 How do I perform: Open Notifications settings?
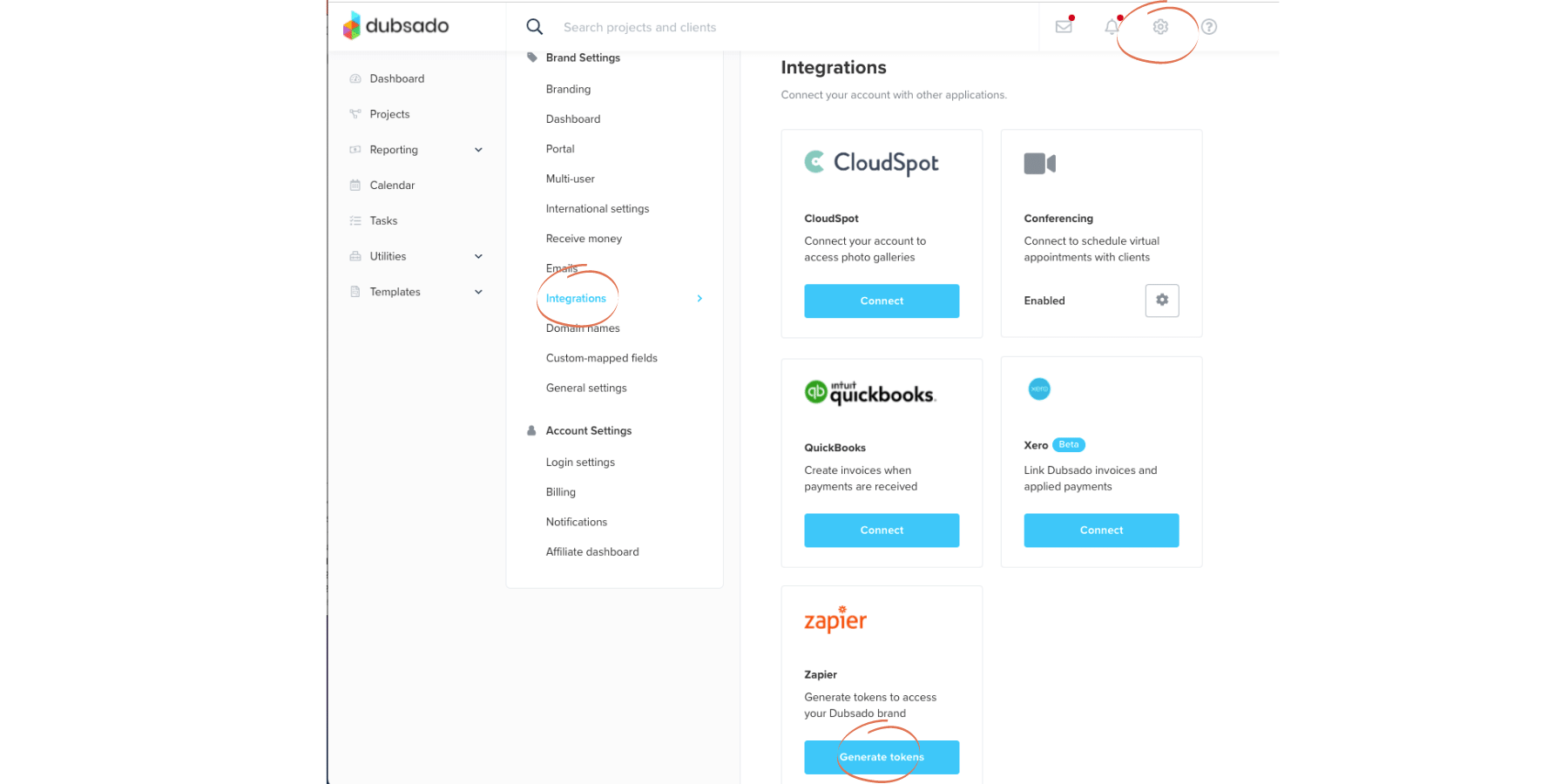(x=577, y=522)
